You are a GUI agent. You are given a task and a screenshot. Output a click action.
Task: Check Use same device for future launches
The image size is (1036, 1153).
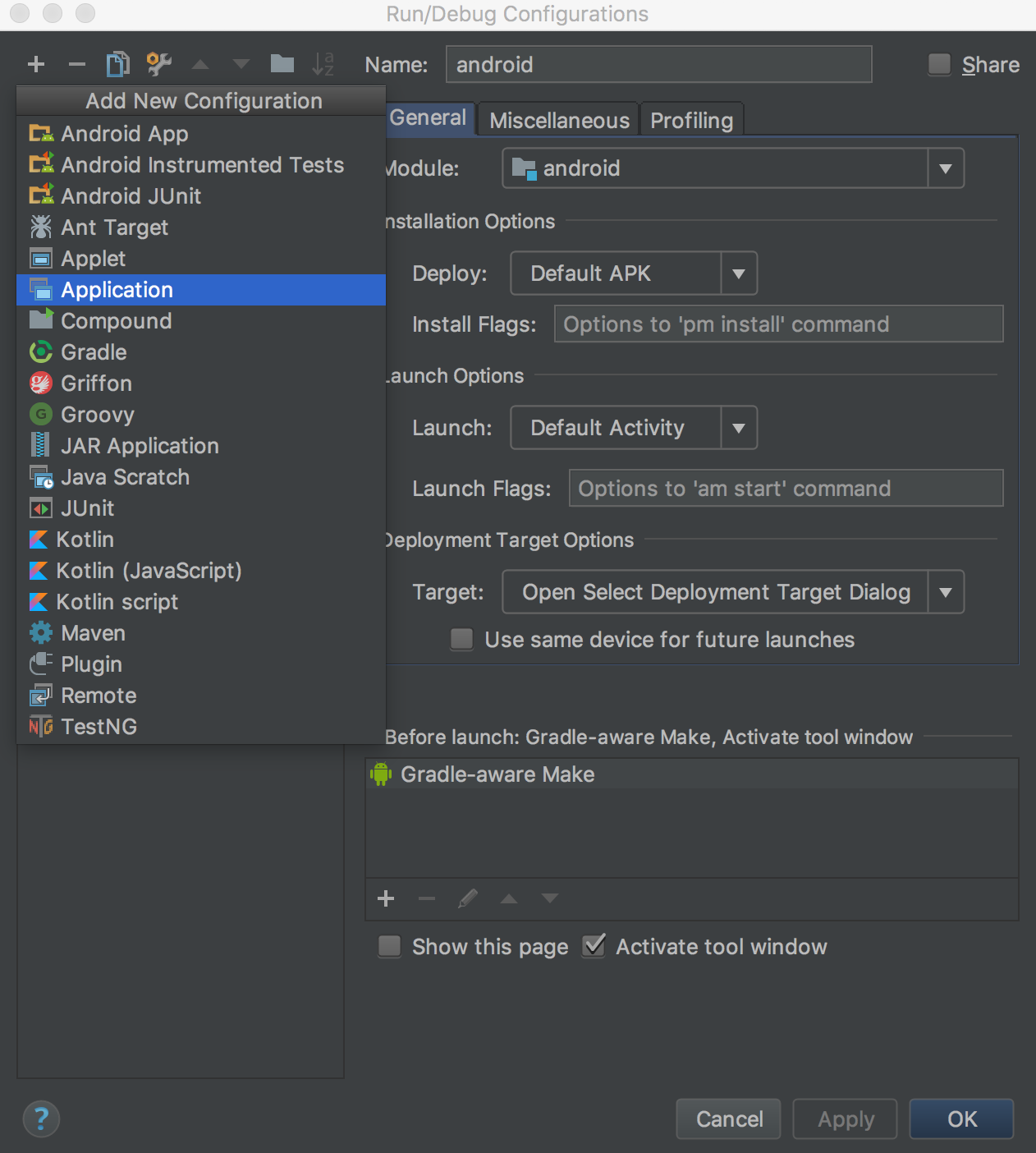(x=462, y=640)
